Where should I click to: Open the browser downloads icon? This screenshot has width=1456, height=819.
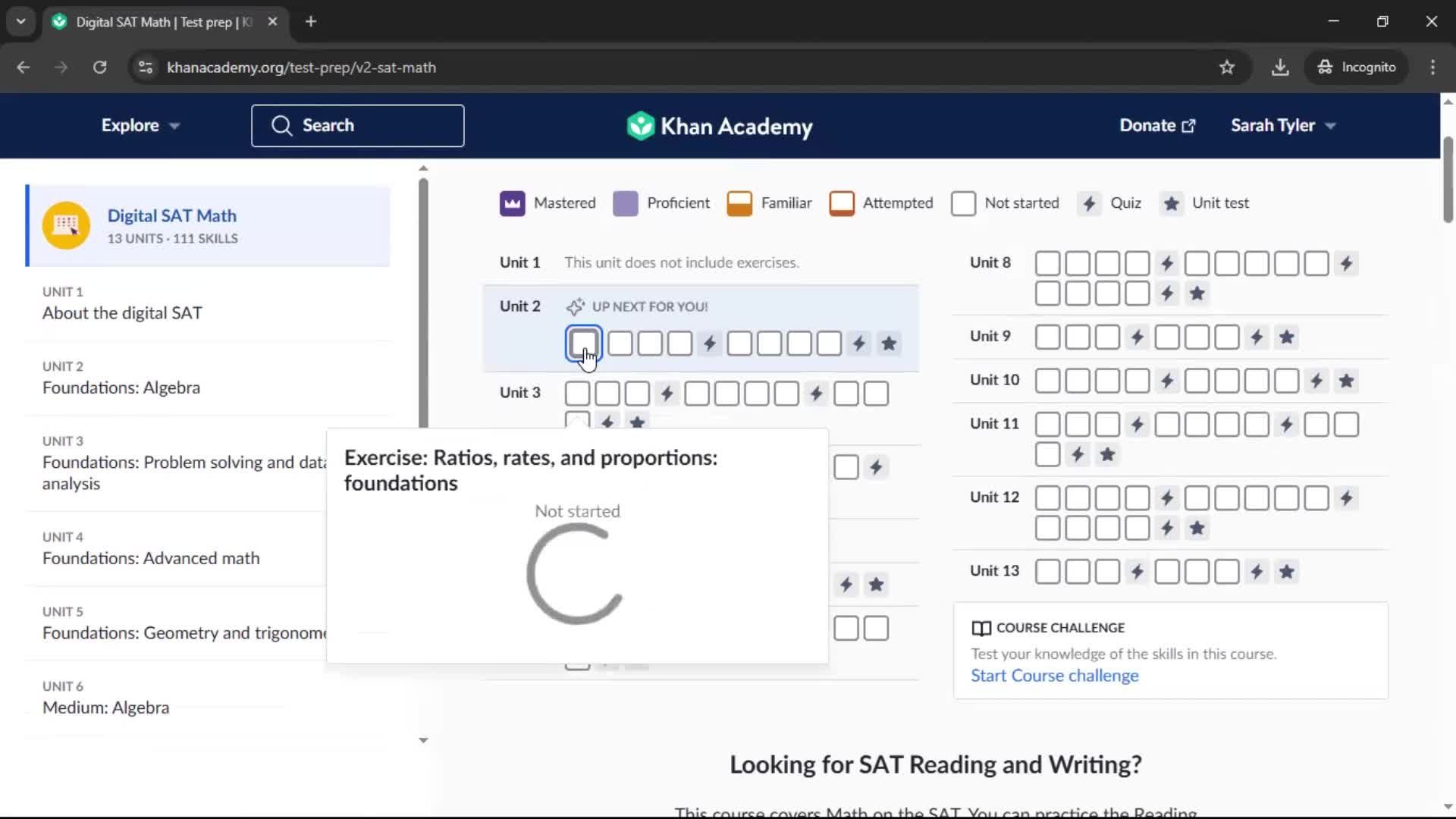pos(1280,67)
